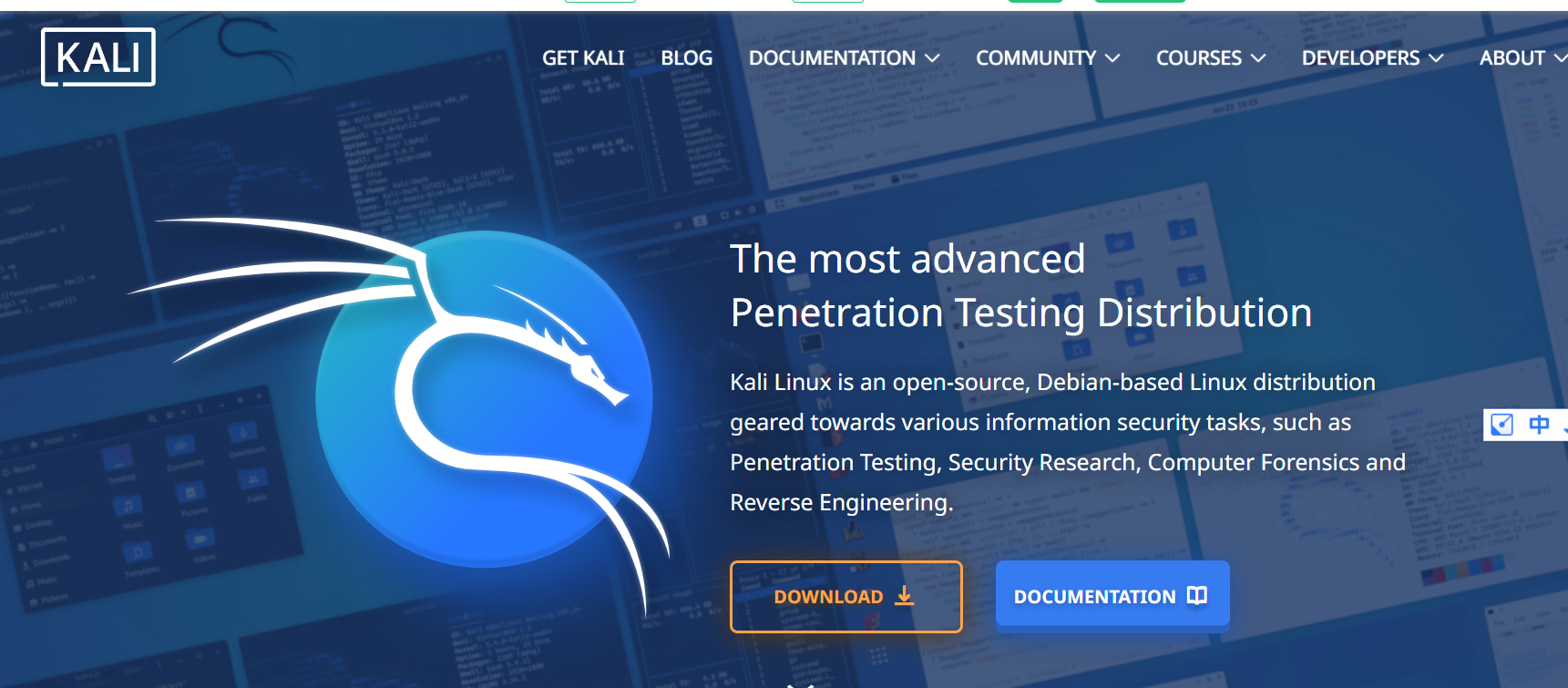Open the COURSES menu item

point(1199,58)
